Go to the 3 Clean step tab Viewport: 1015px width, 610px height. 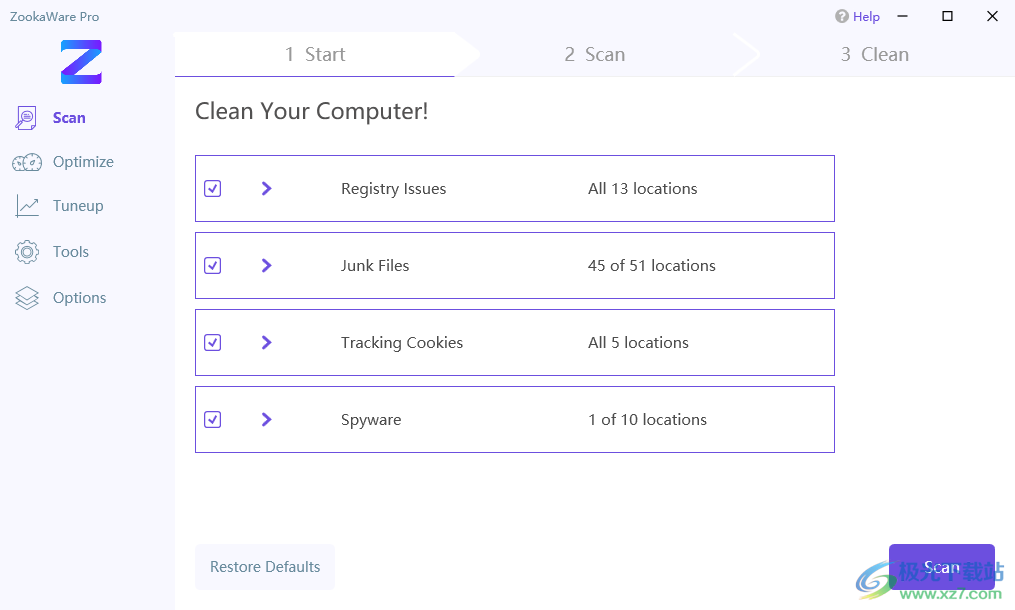(874, 55)
